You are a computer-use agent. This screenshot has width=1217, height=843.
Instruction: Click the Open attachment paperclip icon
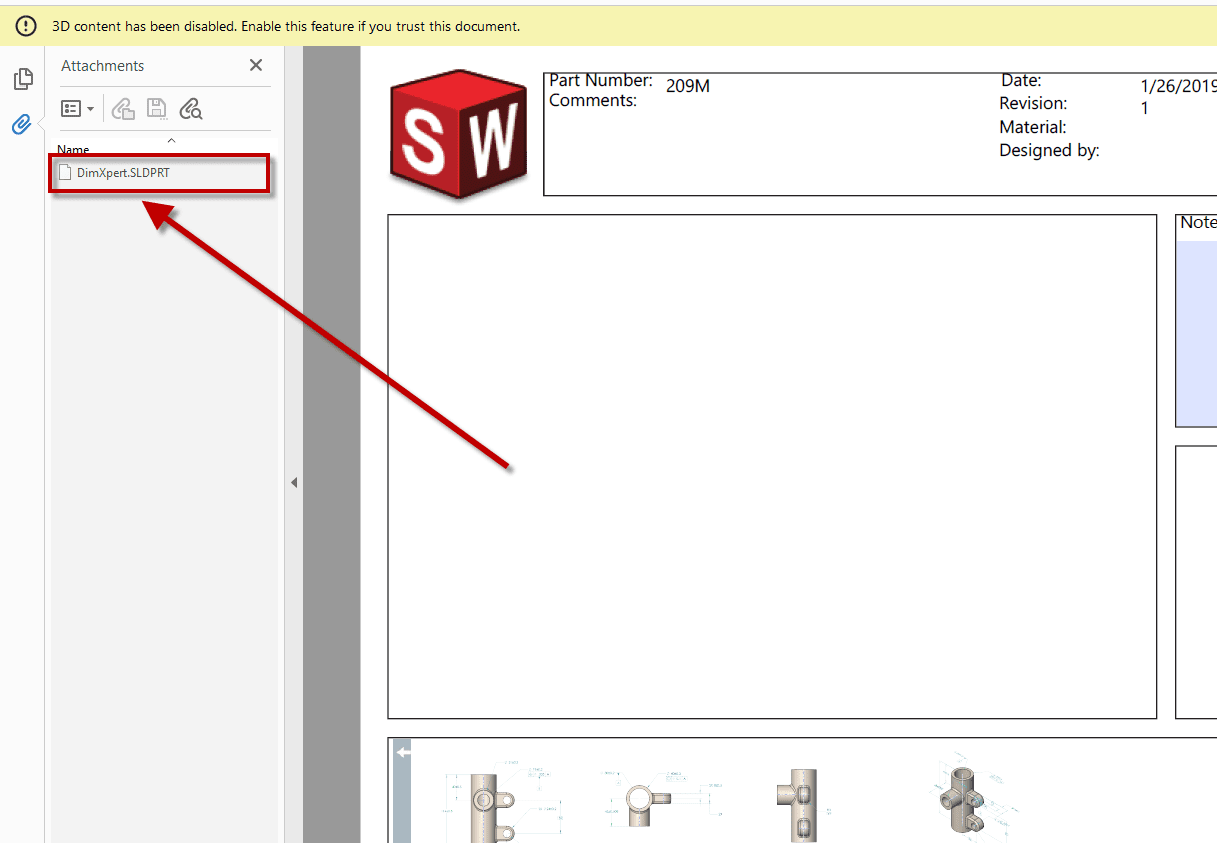click(x=123, y=108)
